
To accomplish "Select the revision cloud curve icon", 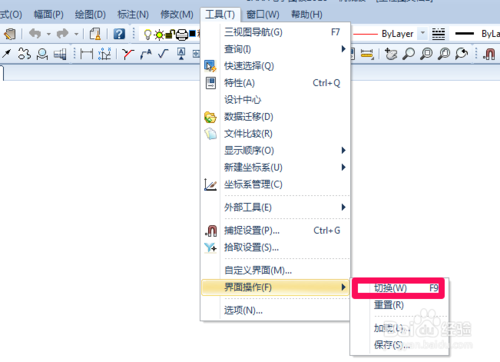I will pos(24,54).
